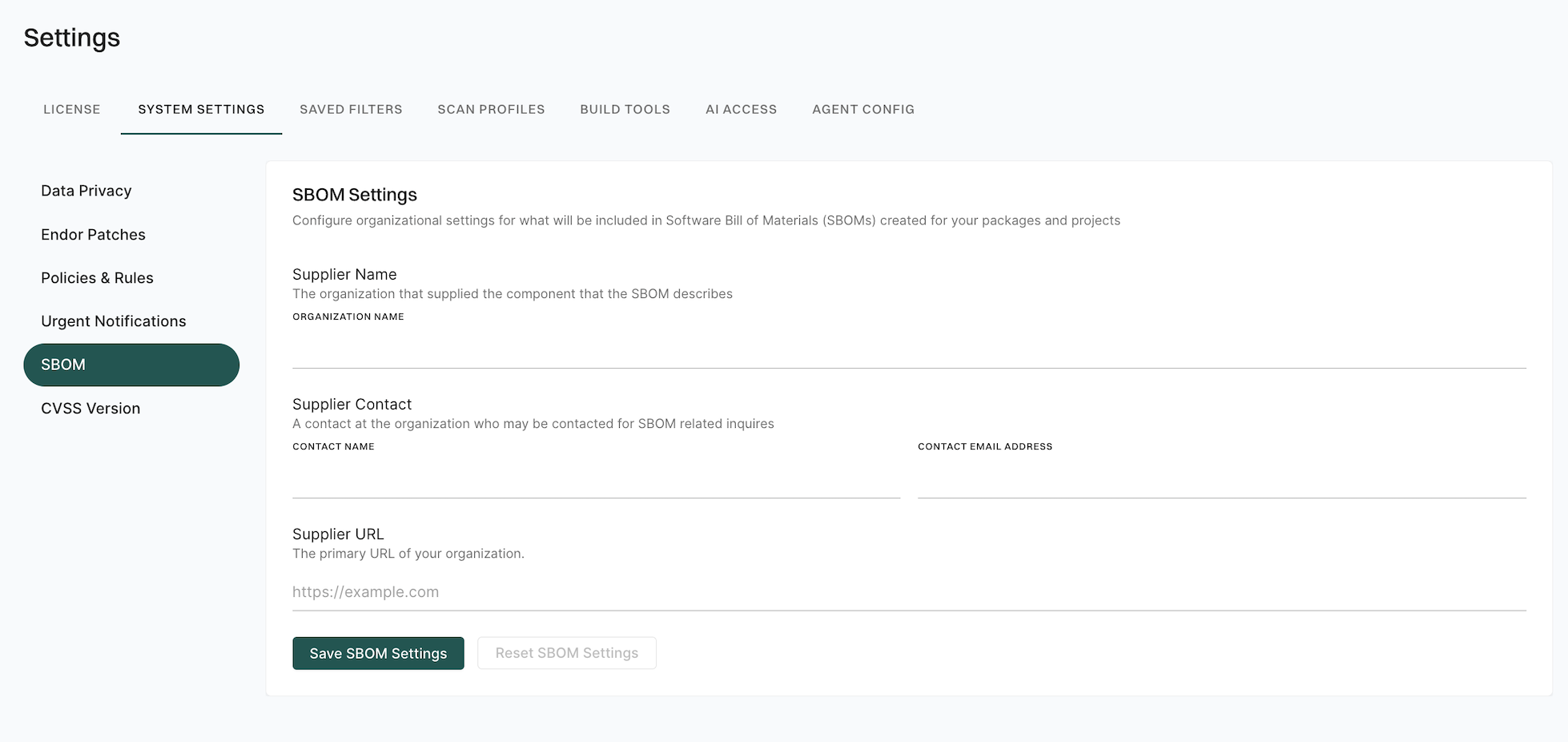Open Urgent Notifications settings
The image size is (1568, 742).
pyautogui.click(x=113, y=321)
